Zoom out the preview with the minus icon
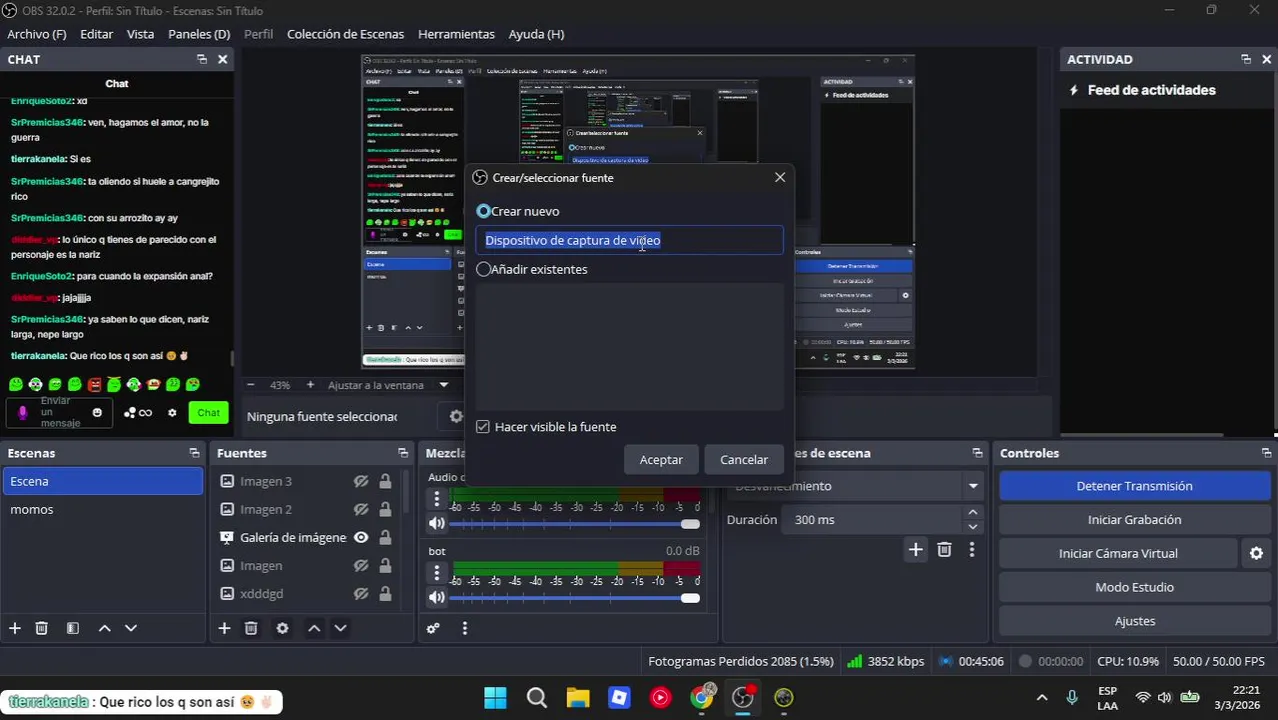This screenshot has width=1278, height=720. (x=250, y=384)
